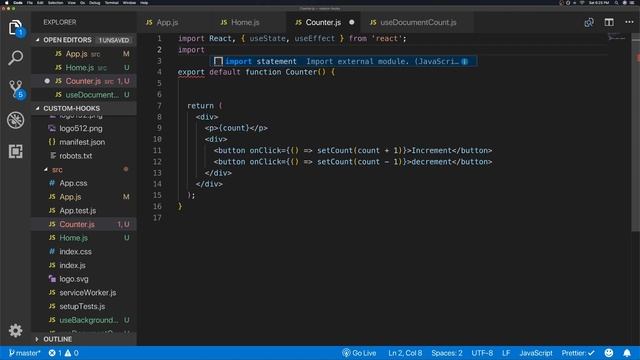Change the LF end of line sequence
The image size is (640, 360).
tap(506, 353)
